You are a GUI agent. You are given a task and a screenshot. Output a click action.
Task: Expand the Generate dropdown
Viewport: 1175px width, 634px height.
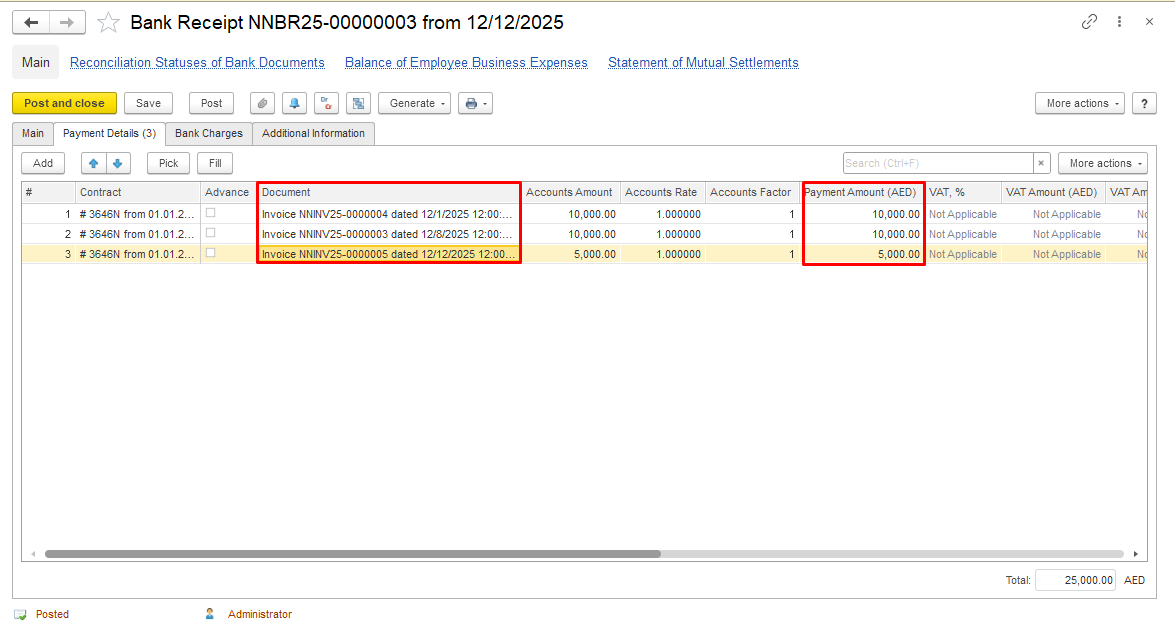[414, 103]
